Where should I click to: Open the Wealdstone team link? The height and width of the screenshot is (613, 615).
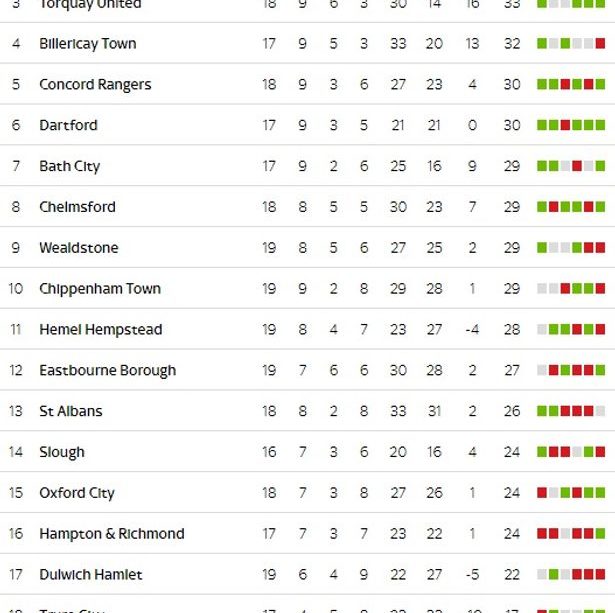coord(78,248)
